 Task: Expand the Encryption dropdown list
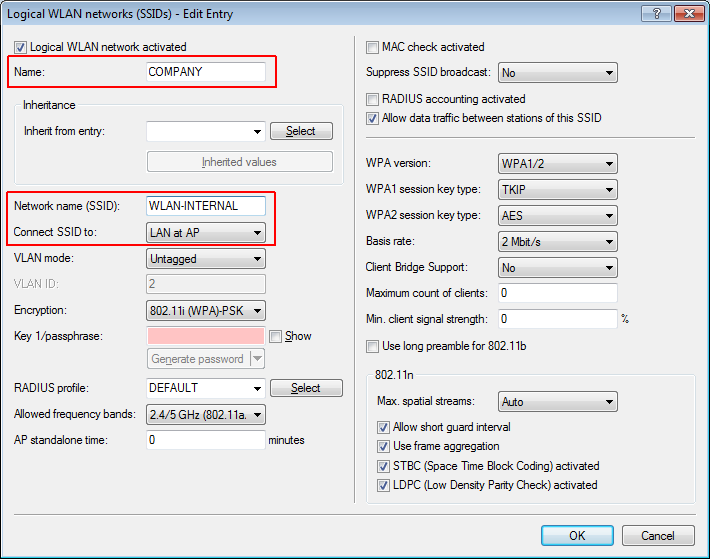(205, 310)
